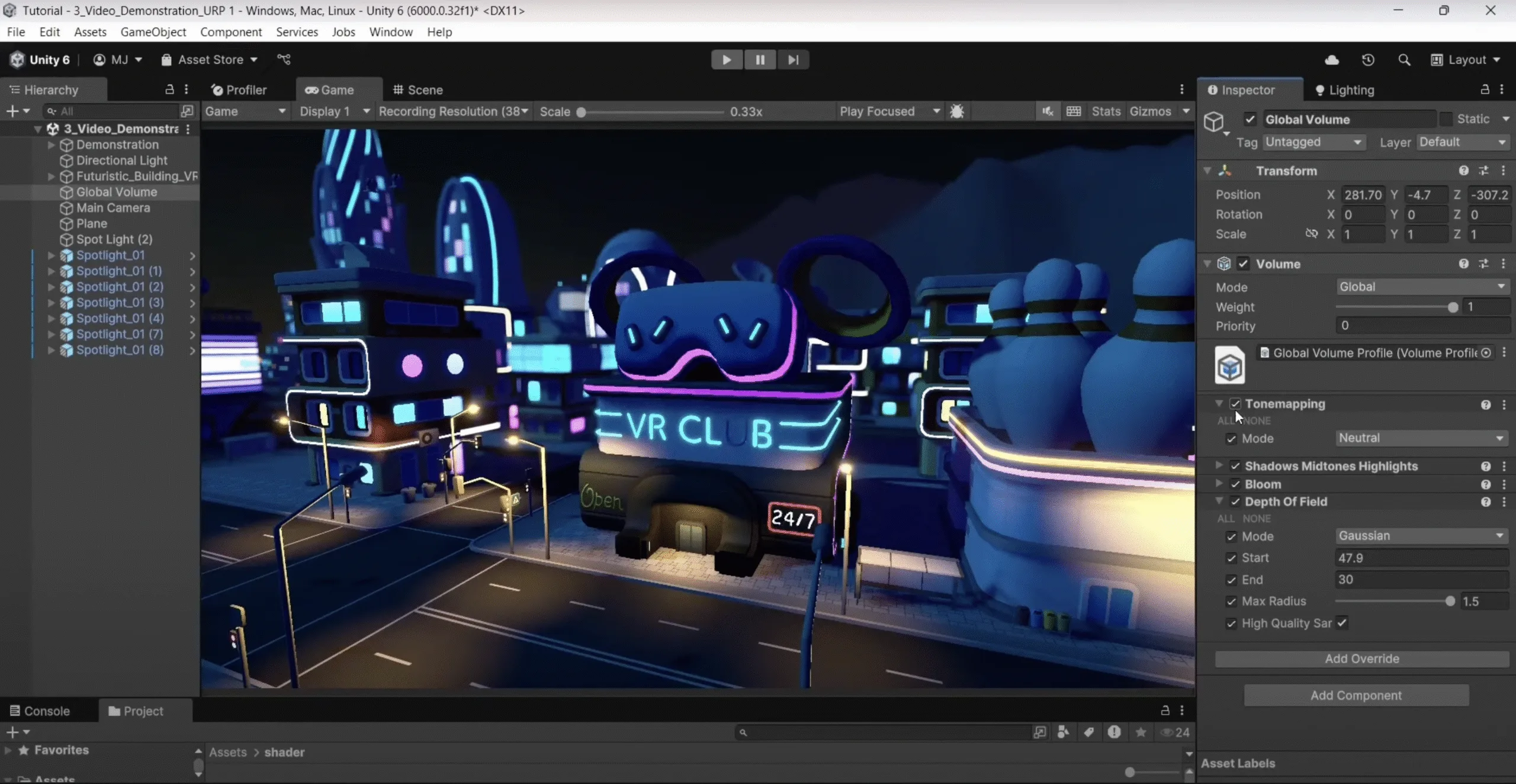
Task: Lock the Hierarchy panel
Action: pos(169,89)
